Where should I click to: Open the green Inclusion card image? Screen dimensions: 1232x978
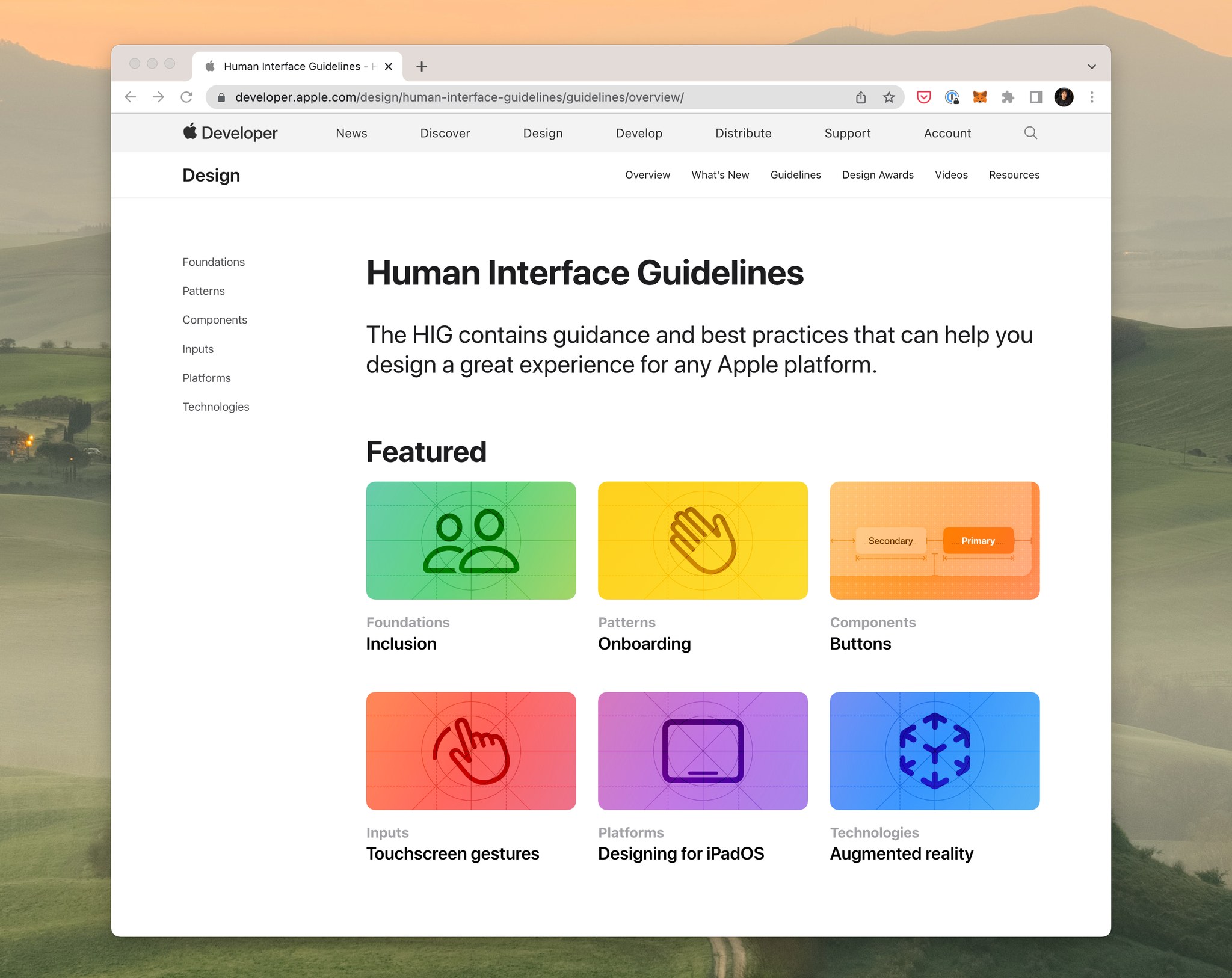click(x=471, y=540)
